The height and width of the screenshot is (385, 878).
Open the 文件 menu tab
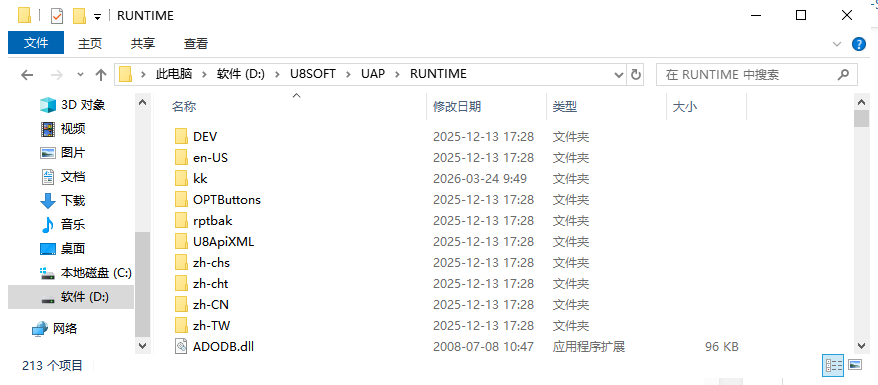(x=36, y=43)
